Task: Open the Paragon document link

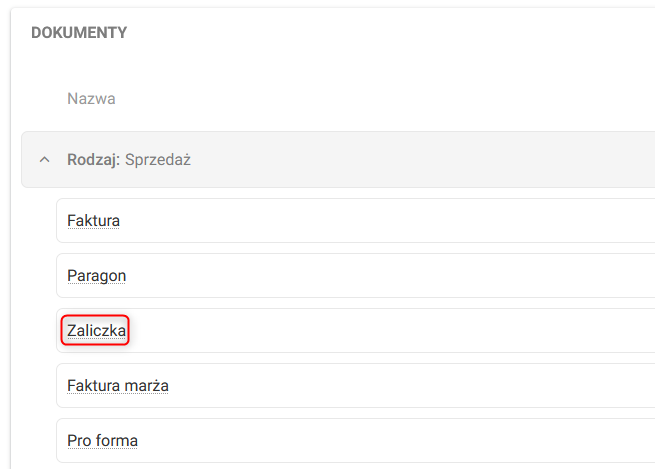Action: click(96, 275)
